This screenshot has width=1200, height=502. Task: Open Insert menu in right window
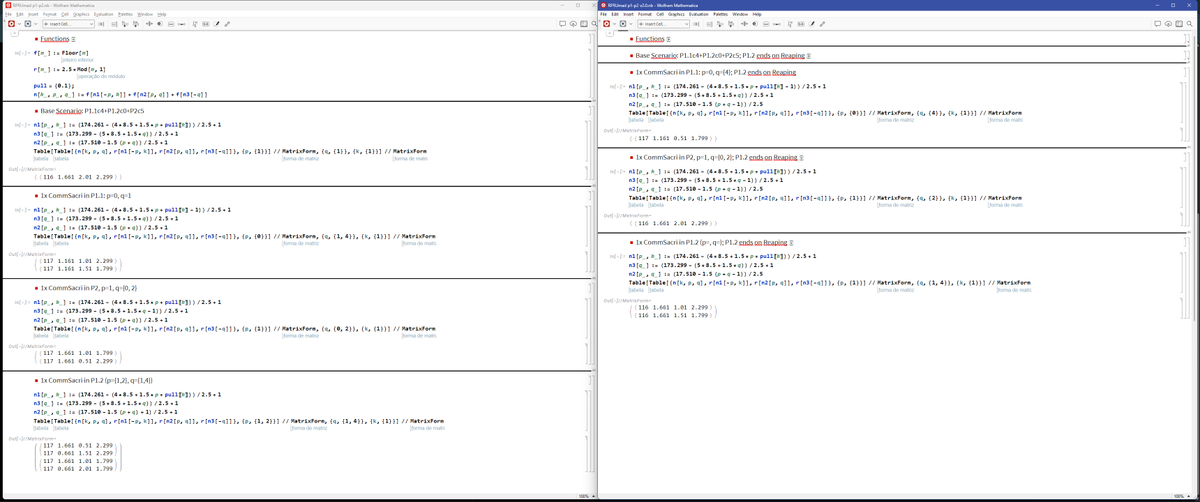[628, 14]
